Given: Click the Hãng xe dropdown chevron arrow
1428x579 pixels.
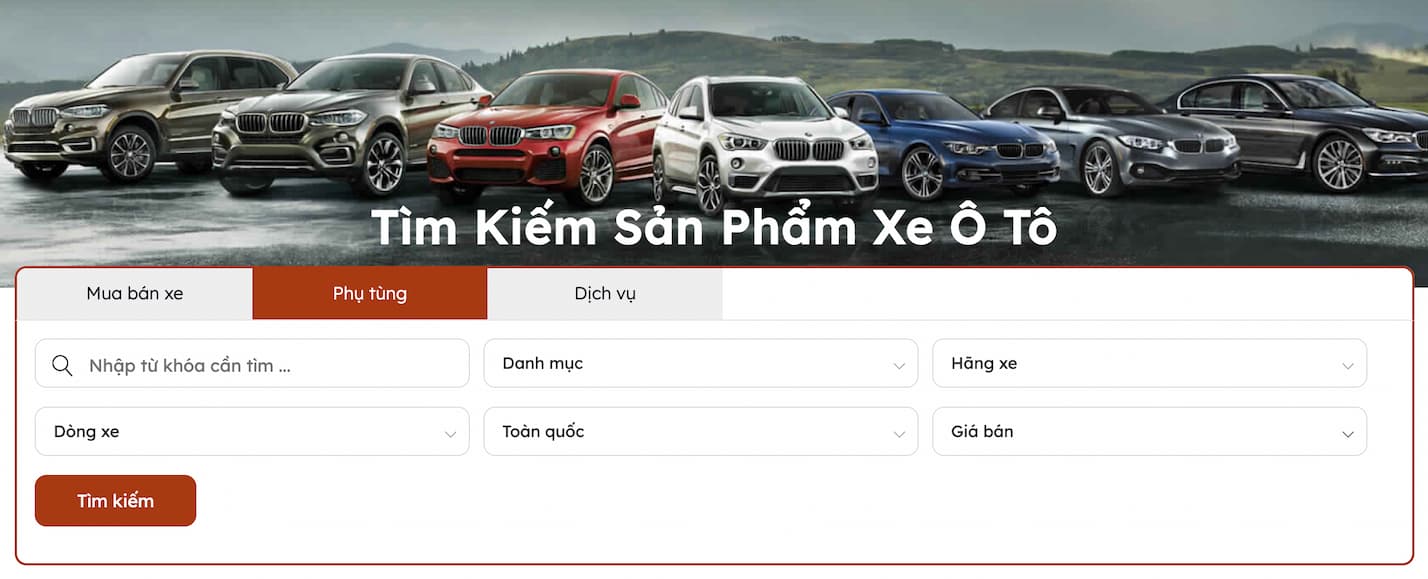Looking at the screenshot, I should 1348,366.
